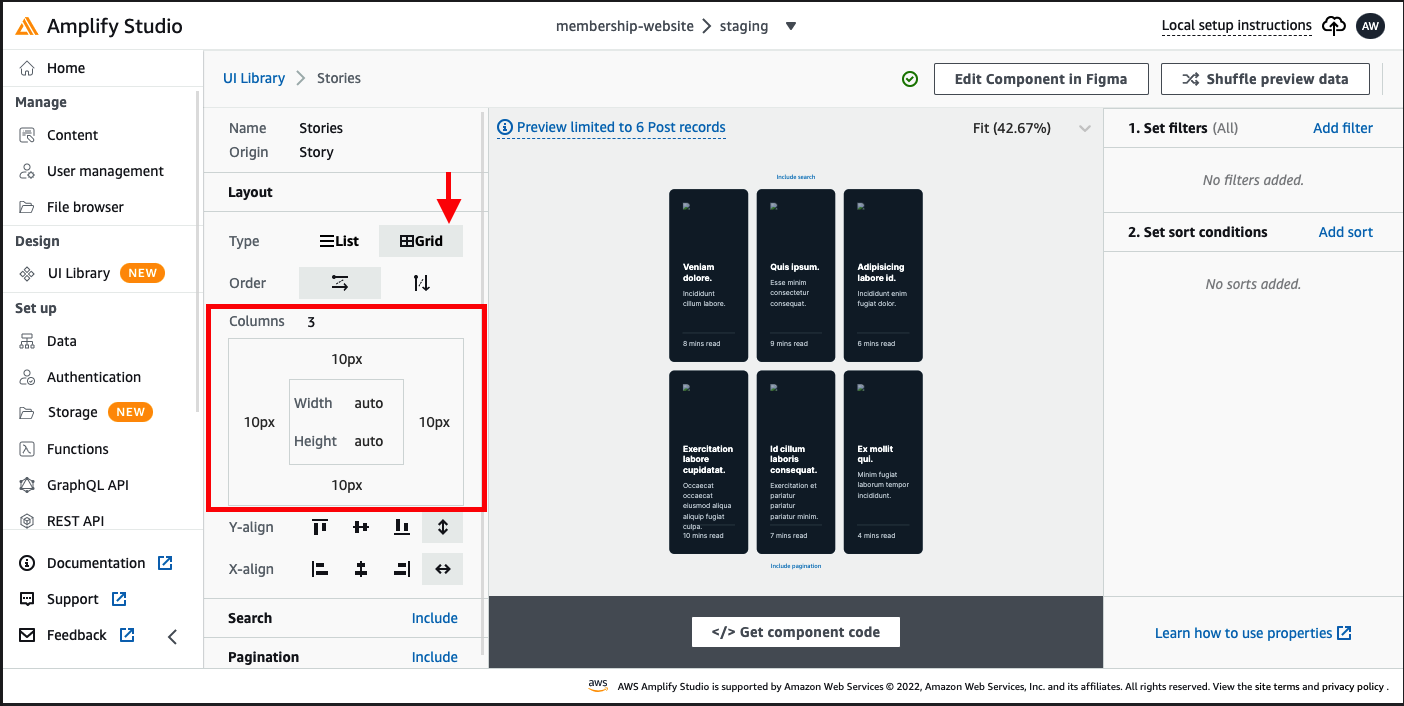This screenshot has height=706, width=1404.
Task: Open File browser in sidebar
Action: tap(85, 207)
